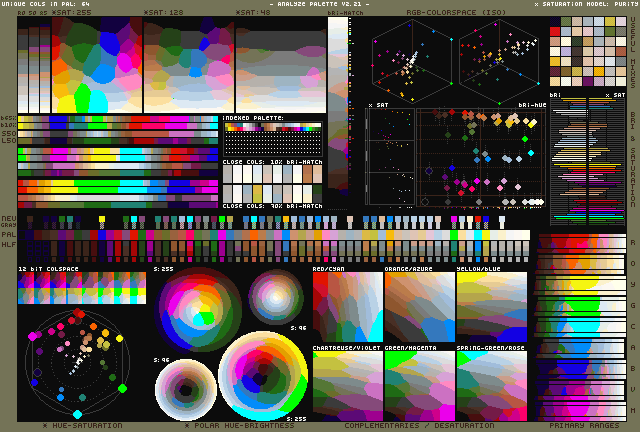Click the B65% strip label
640x432 pixels.
[9, 118]
